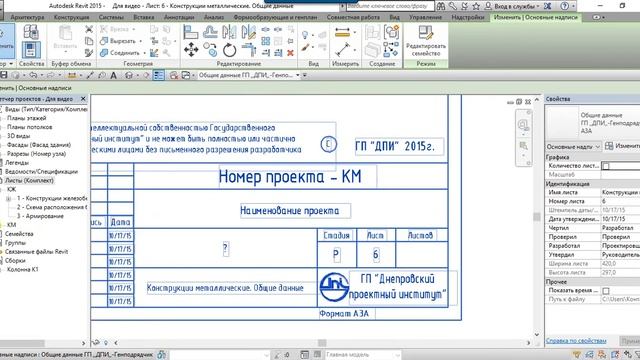The height and width of the screenshot is (360, 640).
Task: Click the Move tool in Редактирование panel
Action: [191, 50]
